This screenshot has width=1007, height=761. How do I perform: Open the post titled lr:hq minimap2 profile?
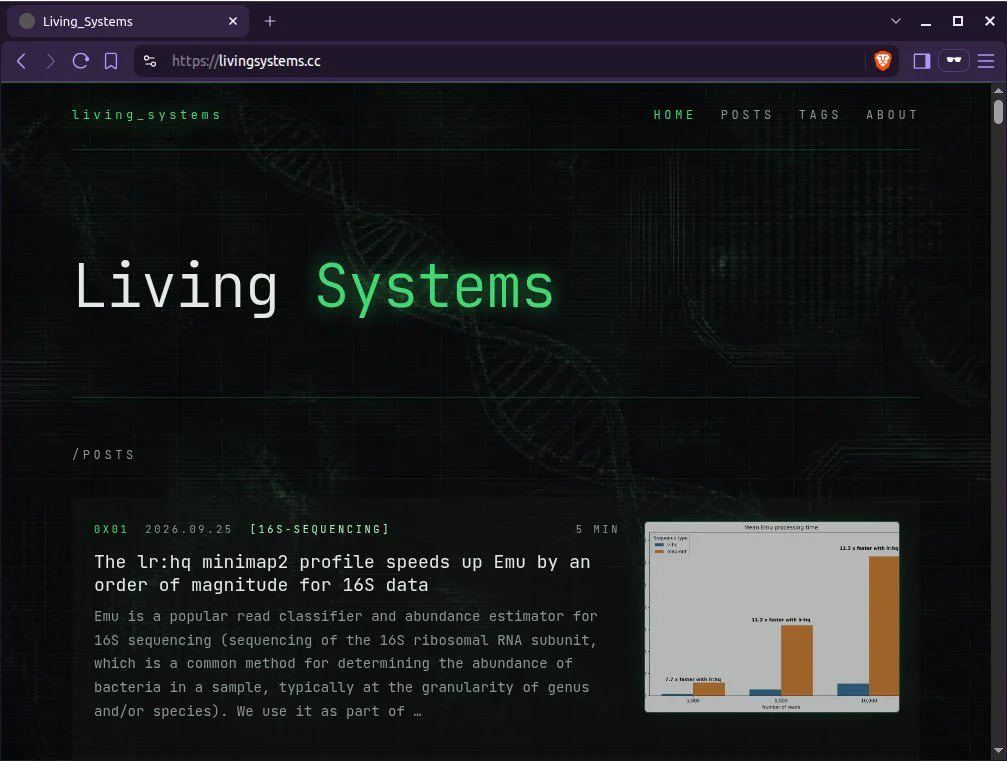tap(342, 573)
